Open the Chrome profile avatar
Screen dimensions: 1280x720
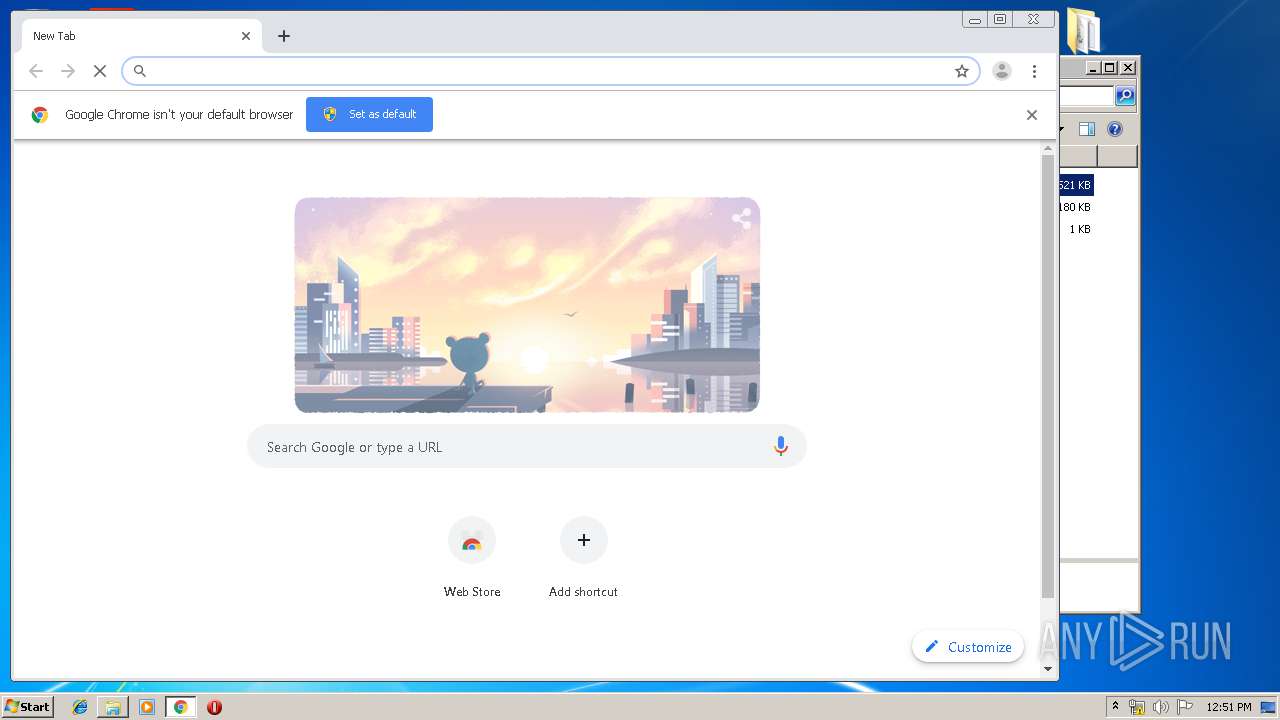tap(1001, 71)
